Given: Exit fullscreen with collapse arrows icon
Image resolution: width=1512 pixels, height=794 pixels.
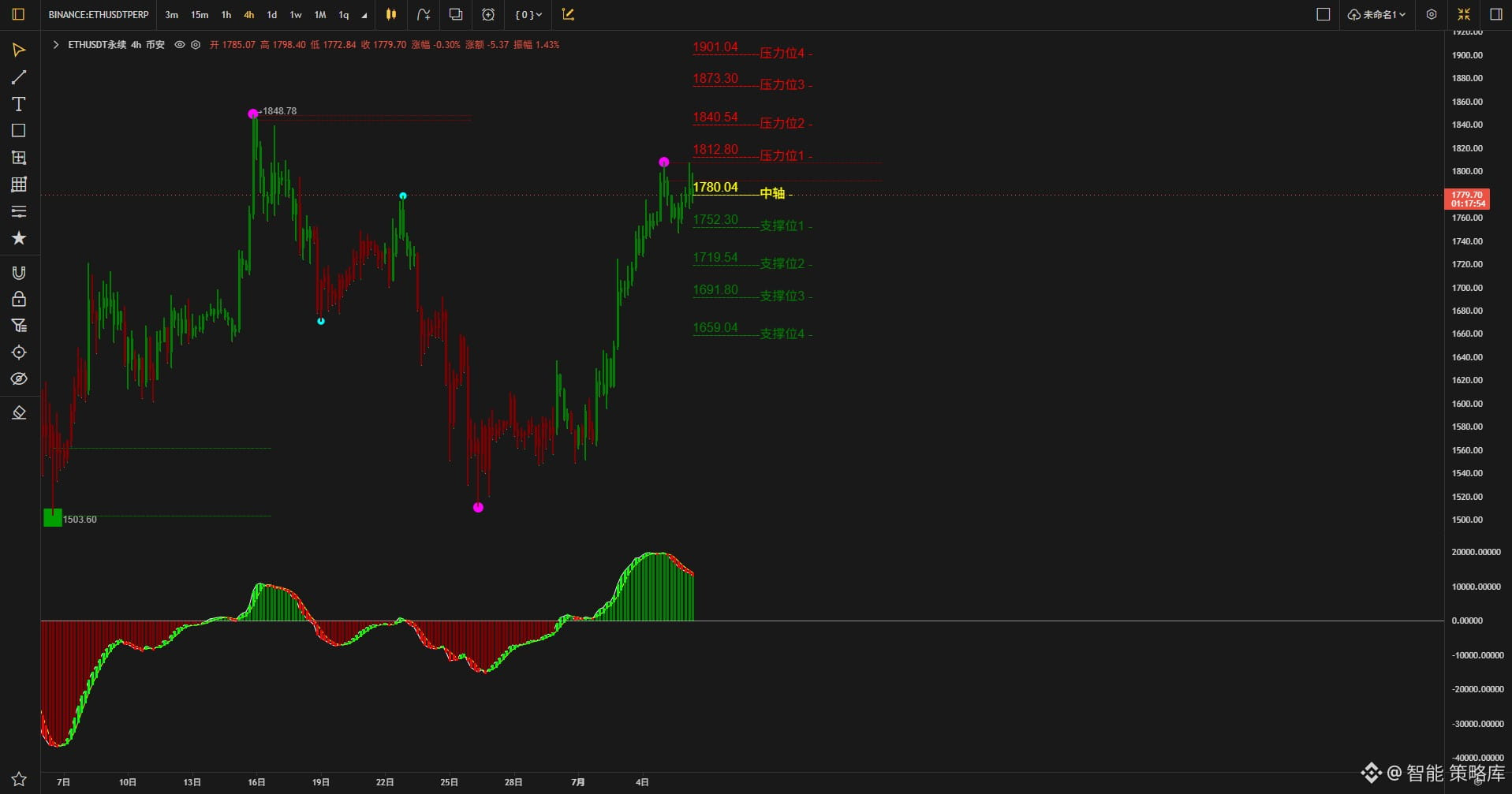Looking at the screenshot, I should tap(1464, 14).
